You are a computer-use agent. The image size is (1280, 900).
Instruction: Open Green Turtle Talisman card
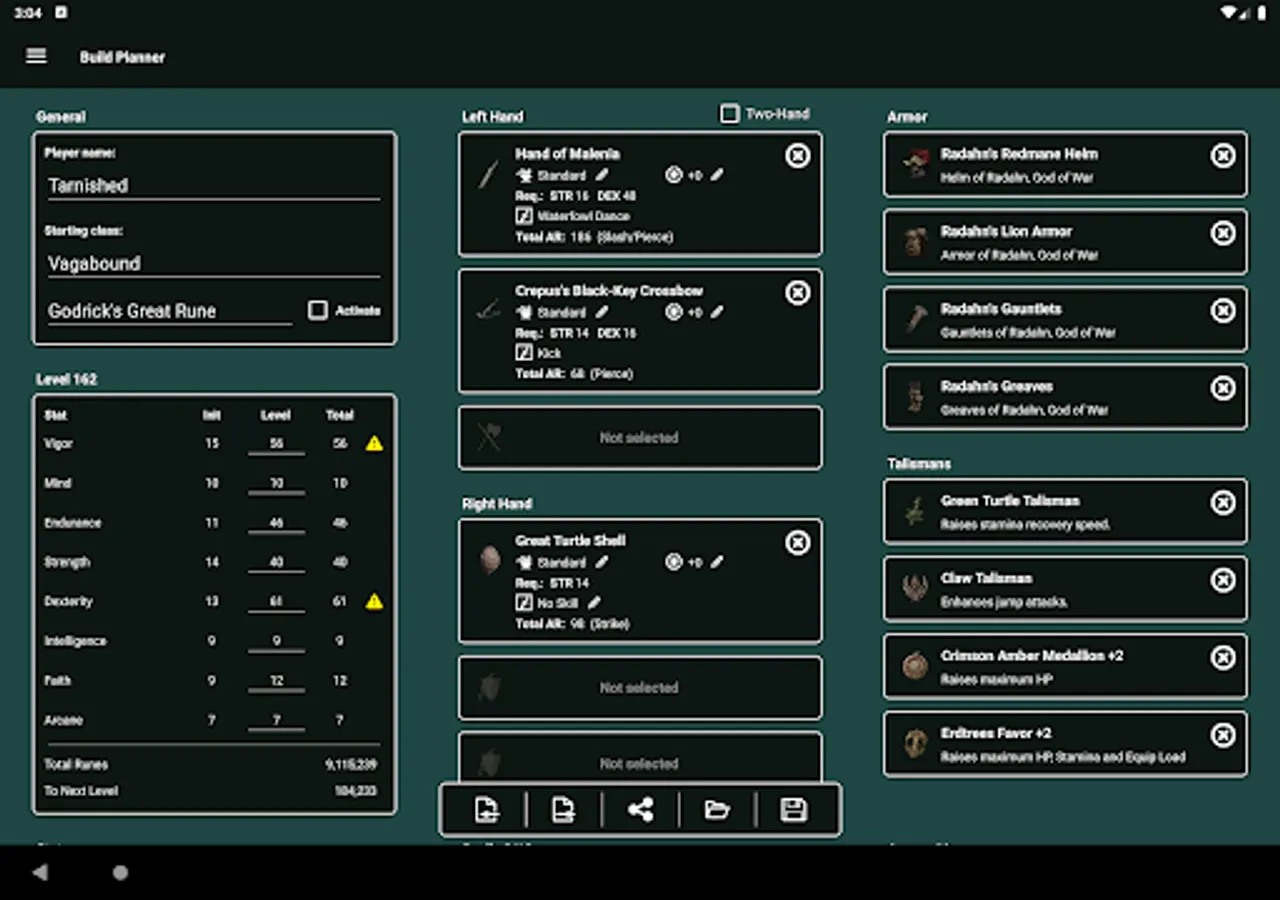coord(1065,512)
